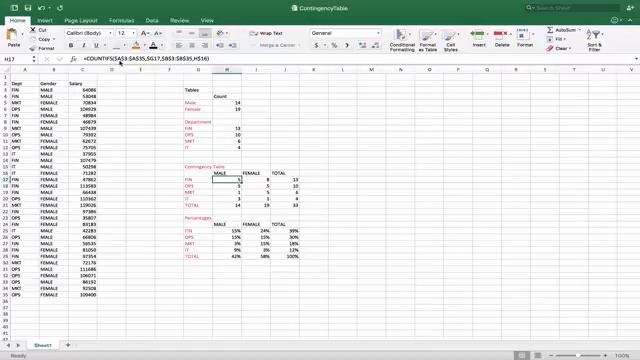
Task: Click the share person icon
Action: [x=629, y=8]
